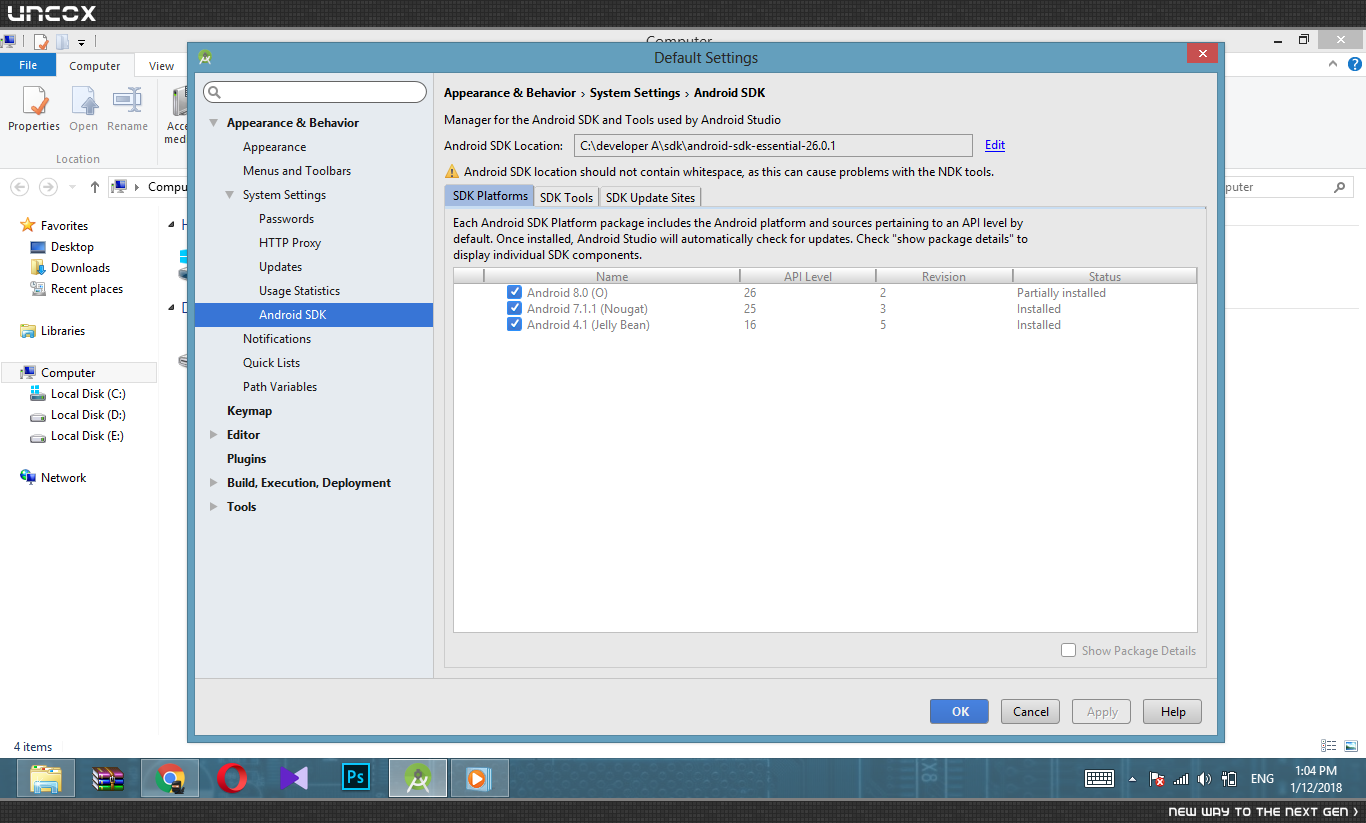Switch File Explorer to details view icon

(x=1329, y=746)
